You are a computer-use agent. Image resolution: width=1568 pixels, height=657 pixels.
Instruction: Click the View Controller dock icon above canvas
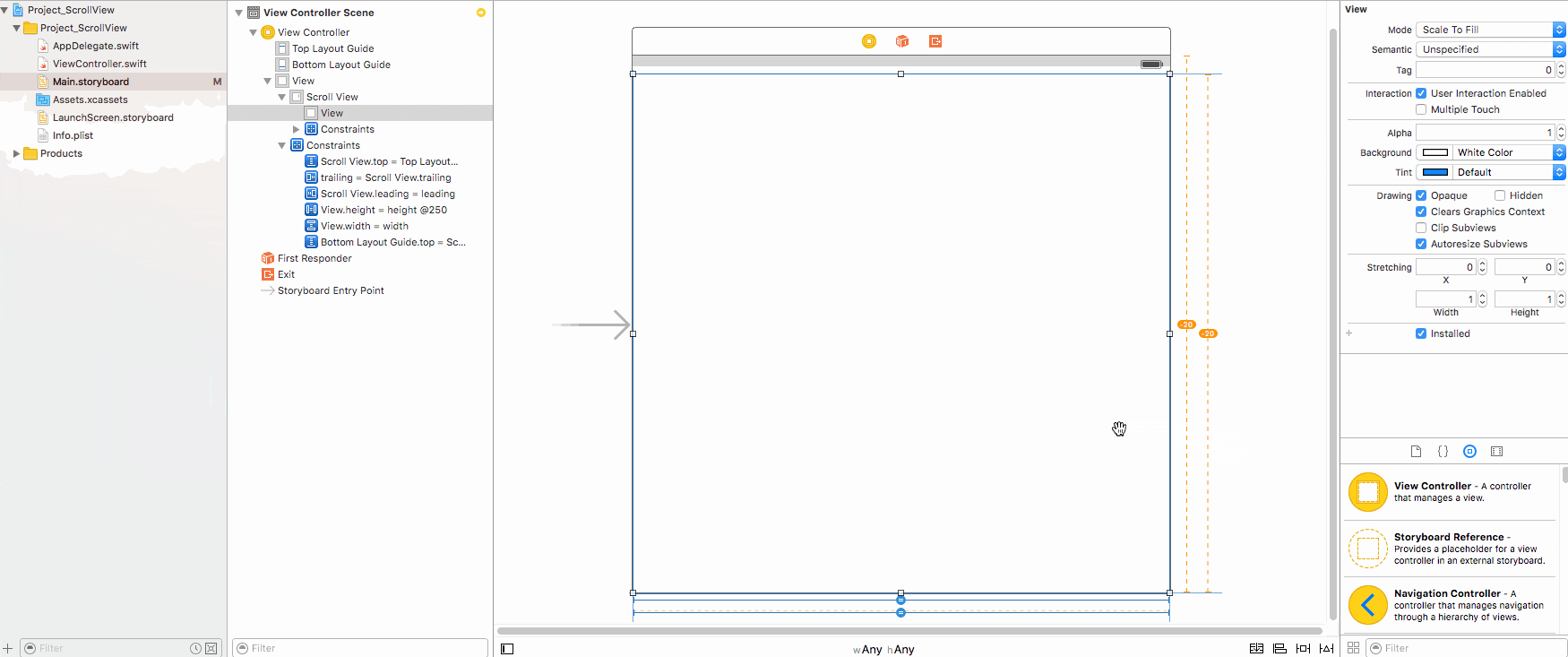pos(868,41)
